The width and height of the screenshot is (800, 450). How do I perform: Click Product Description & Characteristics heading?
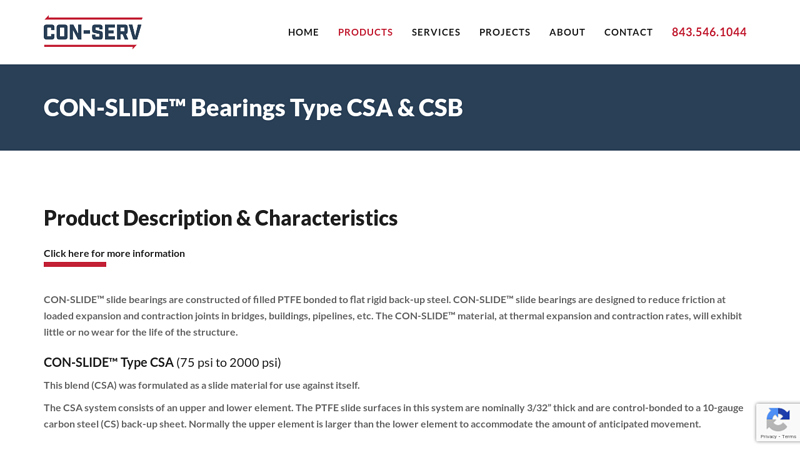coord(220,218)
